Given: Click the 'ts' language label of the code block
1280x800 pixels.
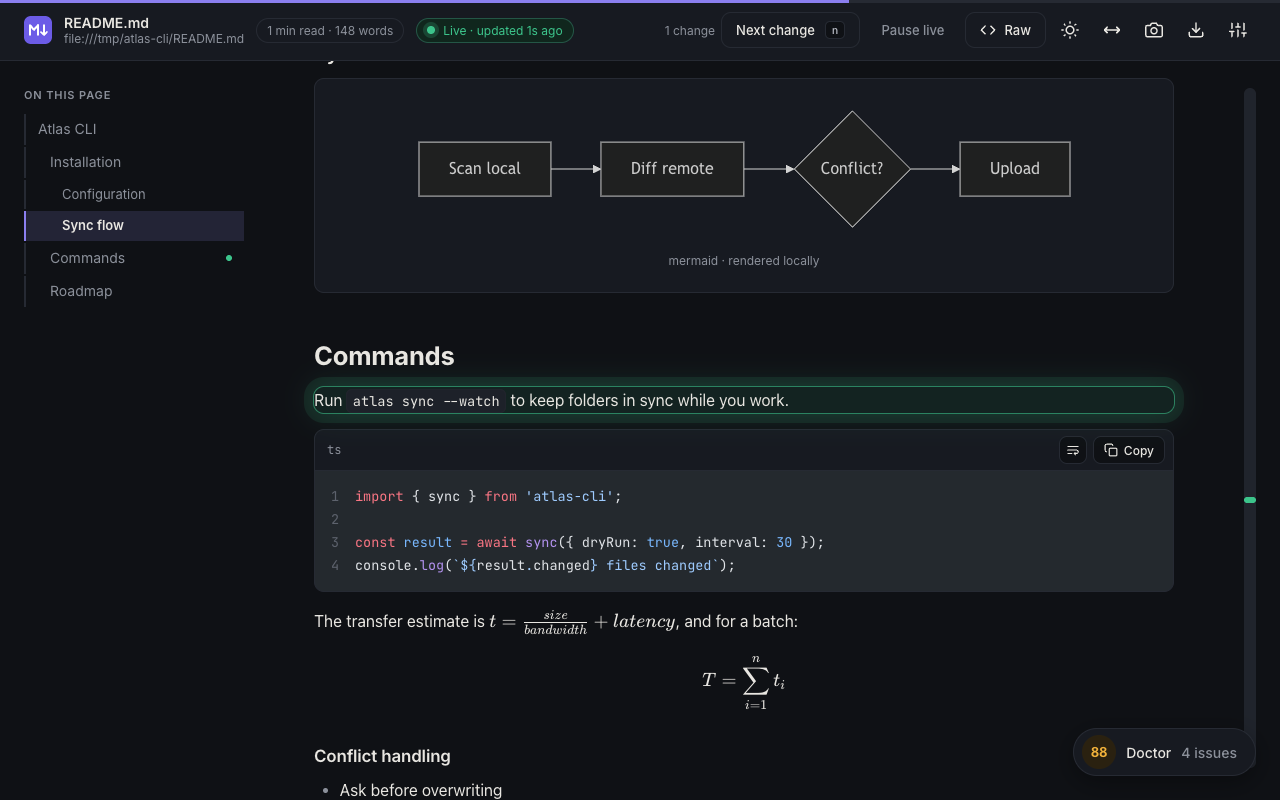Looking at the screenshot, I should [x=334, y=450].
